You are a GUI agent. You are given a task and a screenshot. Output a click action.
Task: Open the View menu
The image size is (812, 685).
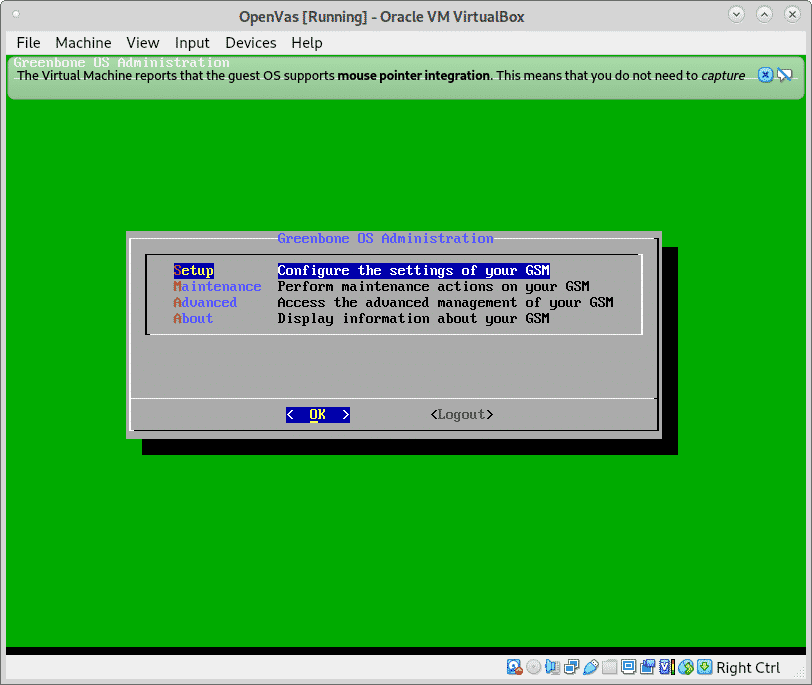143,42
